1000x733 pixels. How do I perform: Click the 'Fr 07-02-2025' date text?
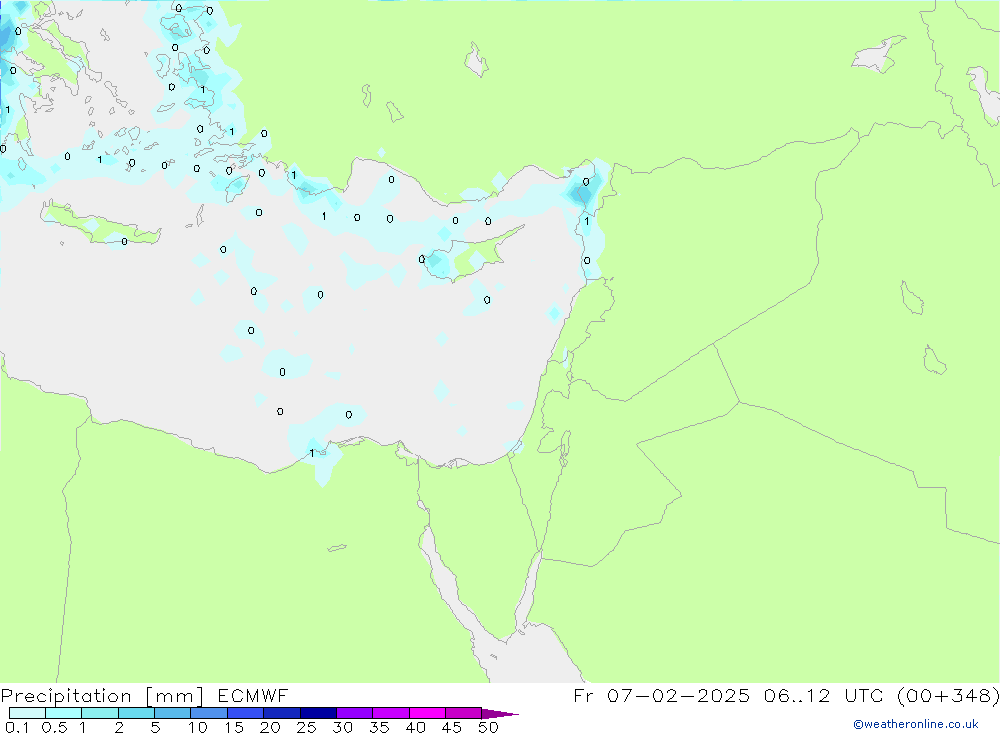661,696
